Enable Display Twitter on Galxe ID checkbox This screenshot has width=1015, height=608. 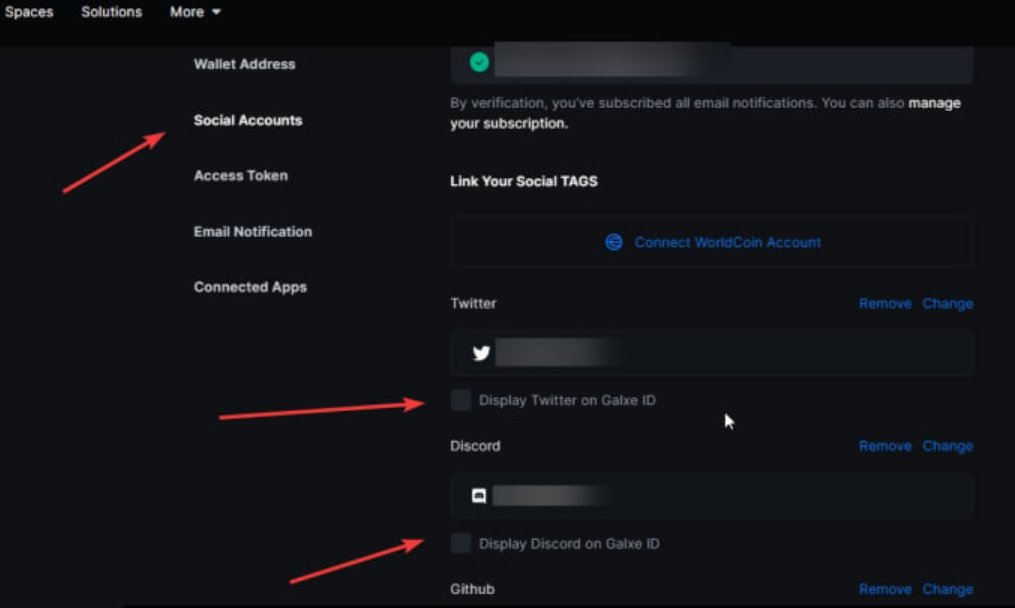coord(461,400)
